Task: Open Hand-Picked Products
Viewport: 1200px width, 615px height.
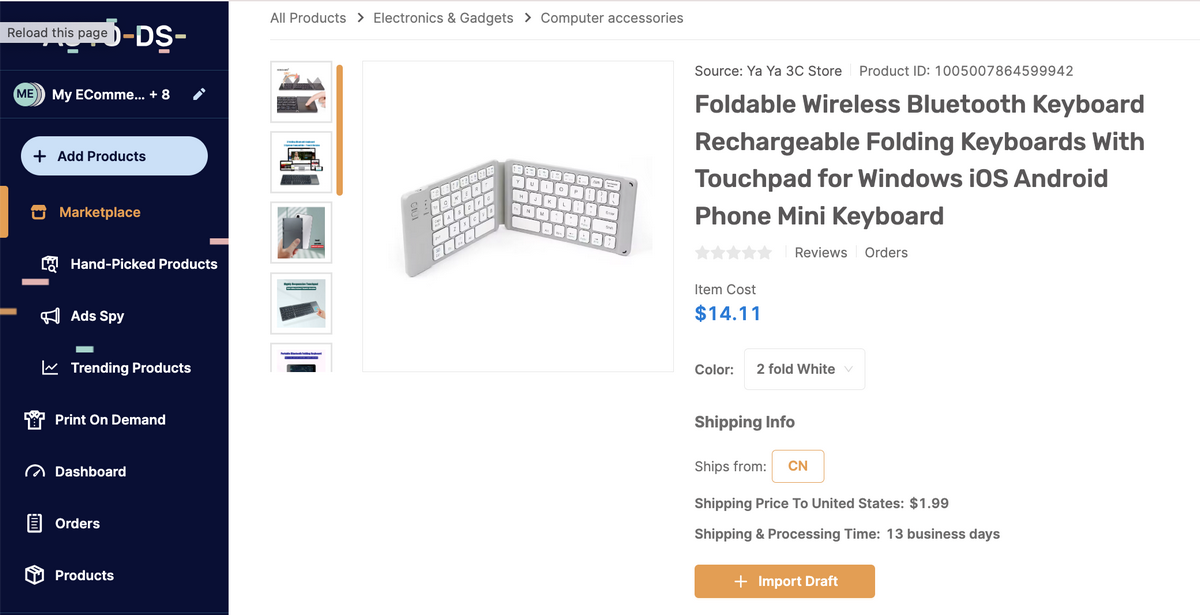Action: tap(144, 264)
